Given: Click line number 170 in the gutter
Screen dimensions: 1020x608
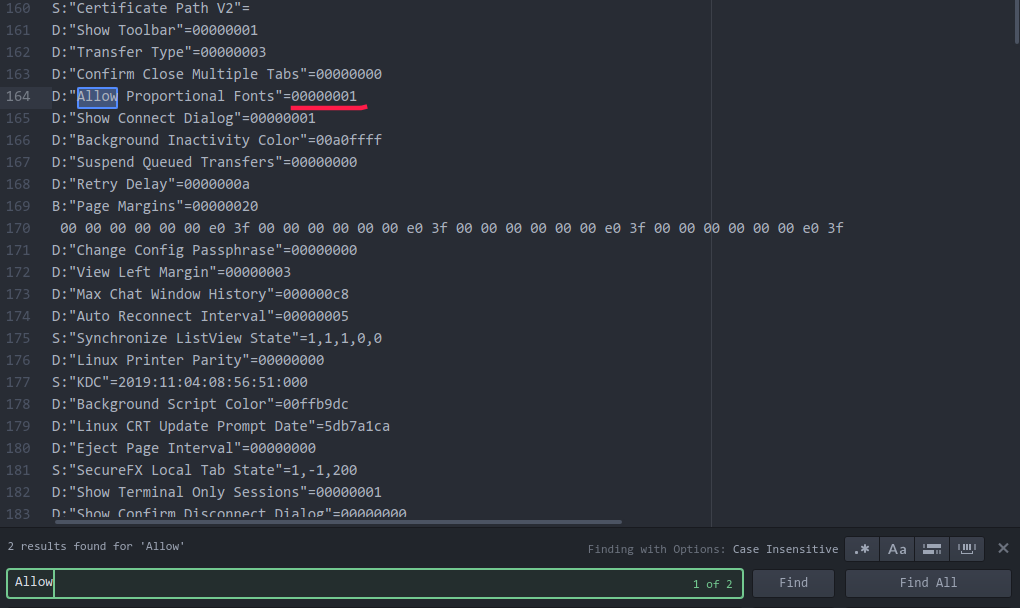Looking at the screenshot, I should [x=17, y=228].
